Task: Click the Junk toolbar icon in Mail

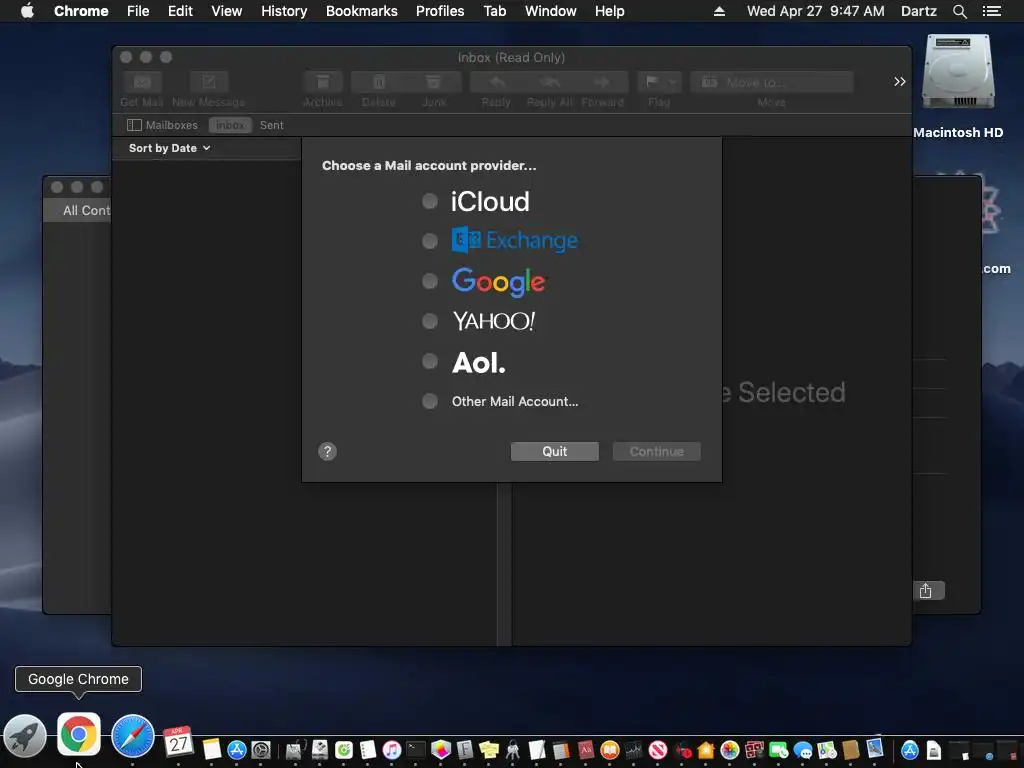Action: coord(434,82)
